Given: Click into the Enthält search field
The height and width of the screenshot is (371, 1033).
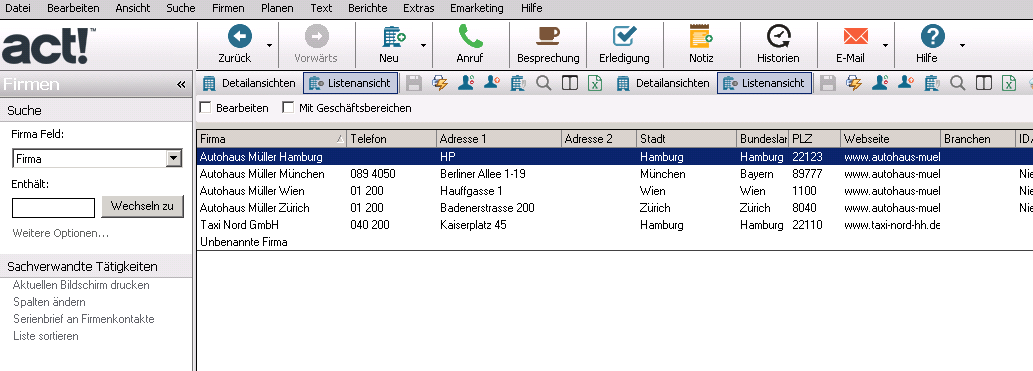Looking at the screenshot, I should (53, 208).
